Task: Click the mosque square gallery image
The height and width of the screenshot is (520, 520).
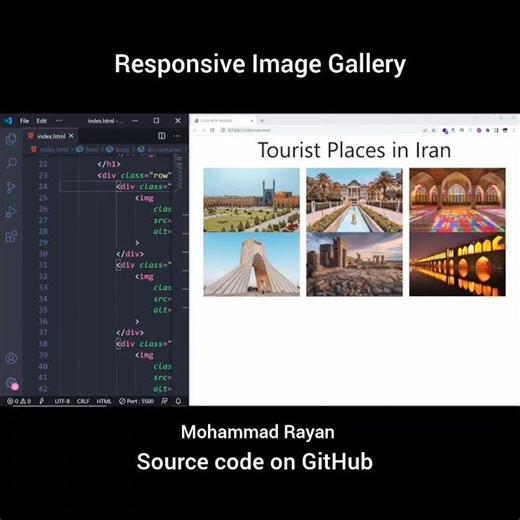Action: [x=252, y=200]
